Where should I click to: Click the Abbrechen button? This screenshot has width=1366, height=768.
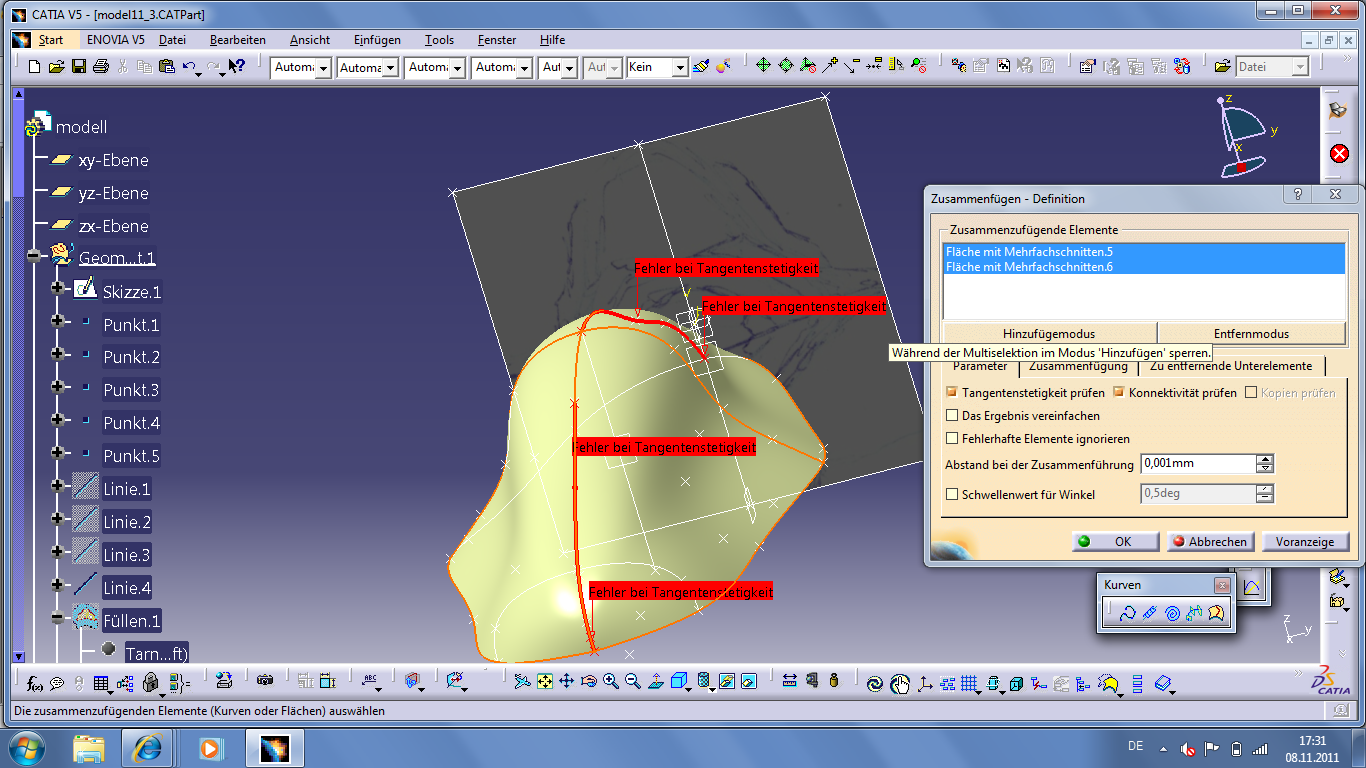[1209, 541]
